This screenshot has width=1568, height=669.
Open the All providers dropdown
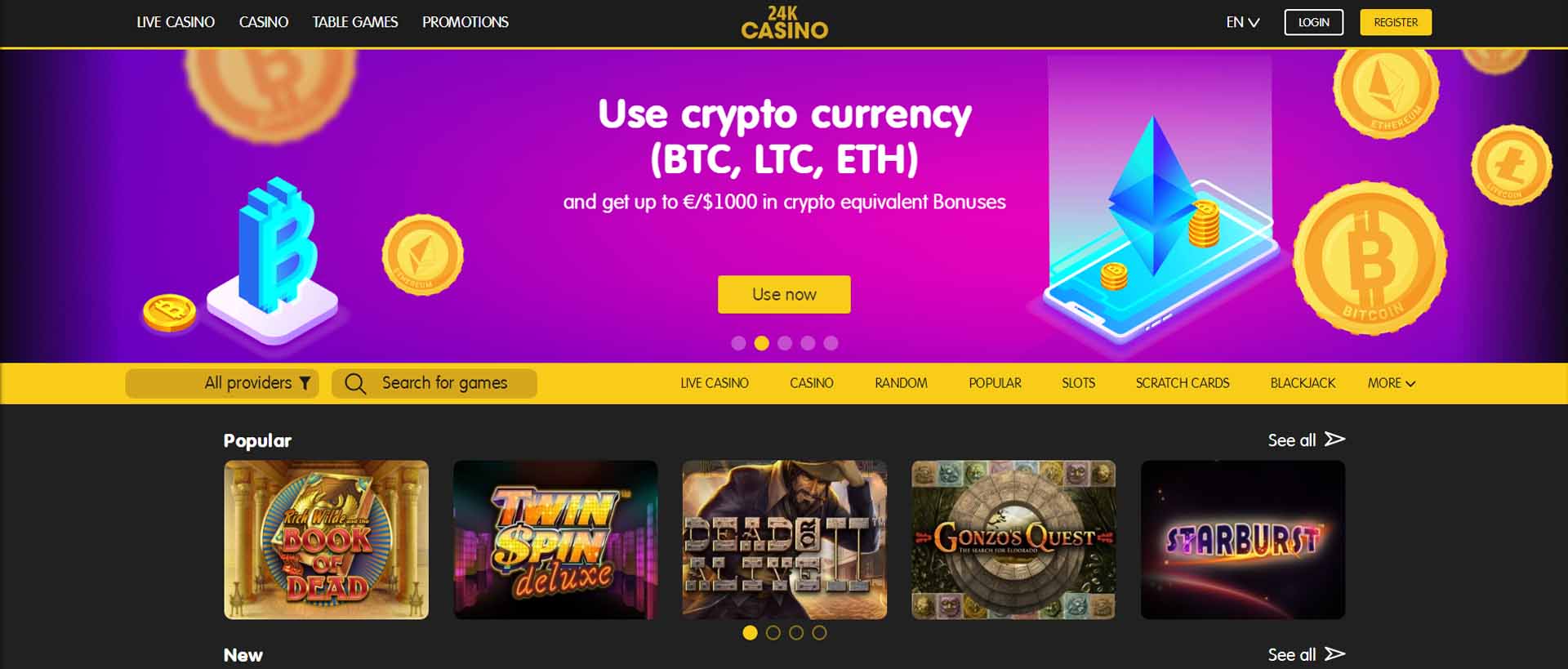point(222,383)
